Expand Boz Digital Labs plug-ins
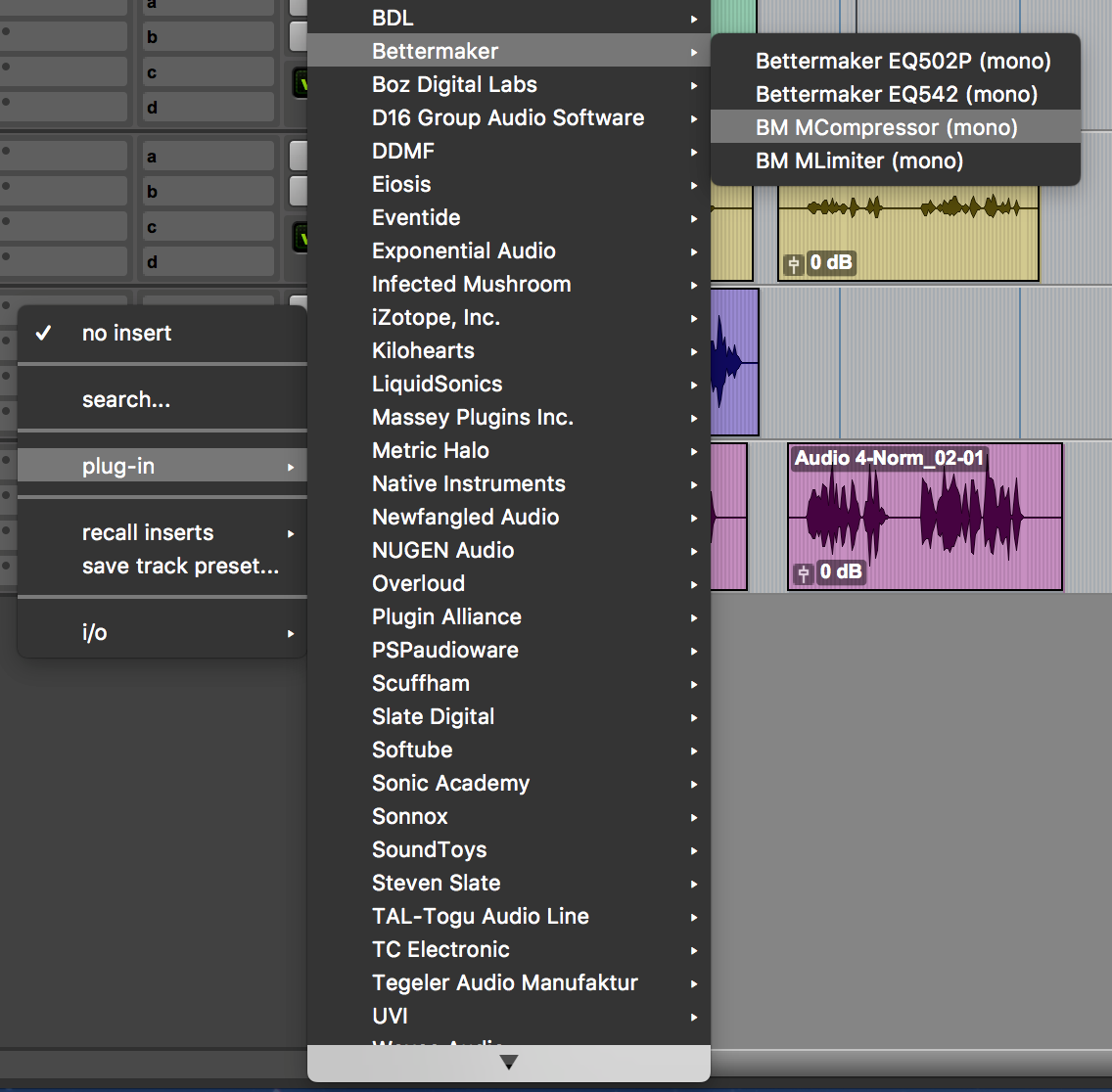Screen dimensions: 1112x1092 [508, 84]
